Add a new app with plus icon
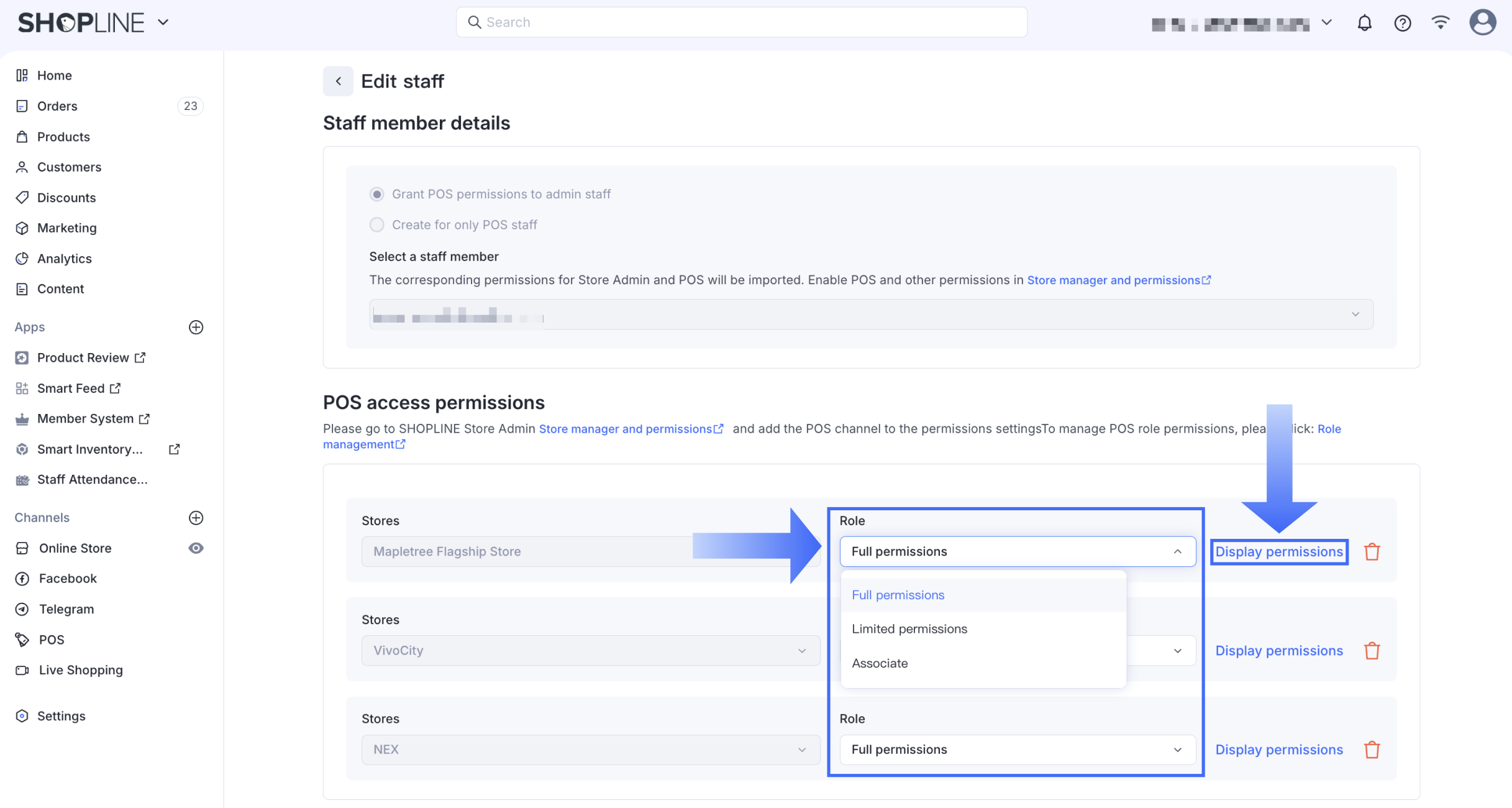Screen dimensions: 1512x808 [196, 327]
